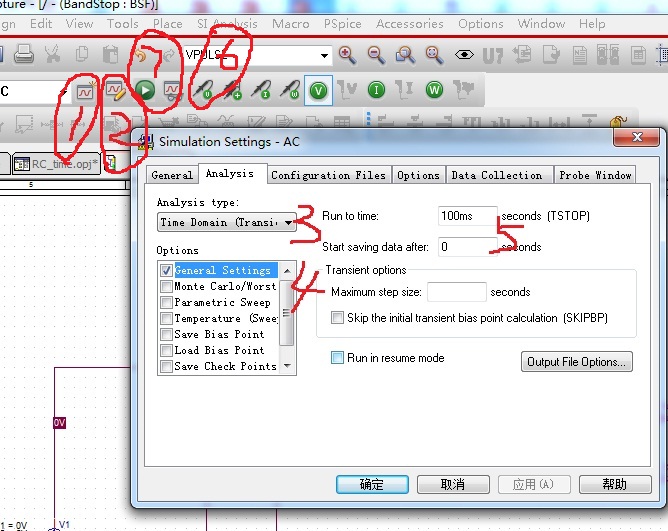Select the Voltage probe marker tool
The width and height of the screenshot is (668, 531).
(x=202, y=90)
